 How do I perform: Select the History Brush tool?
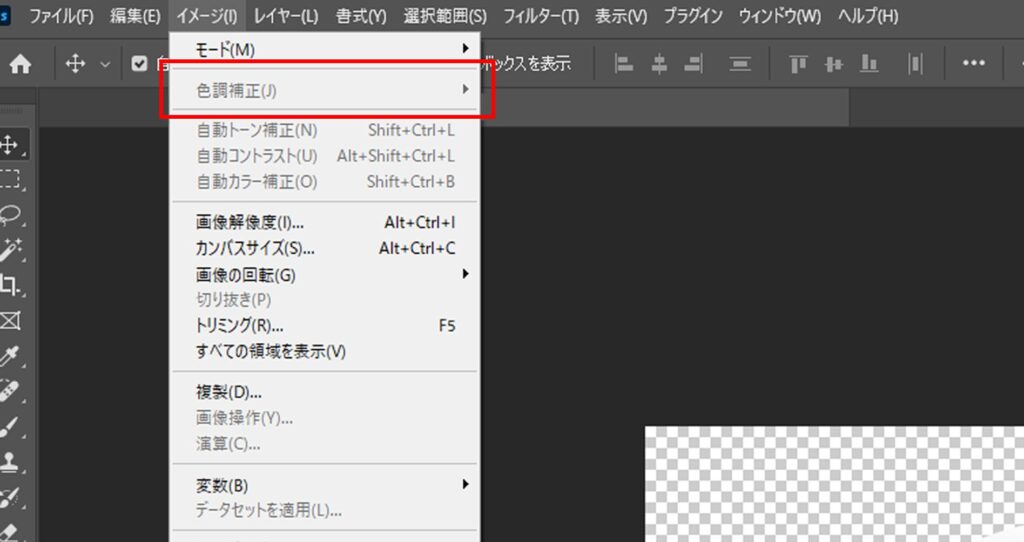pos(10,498)
